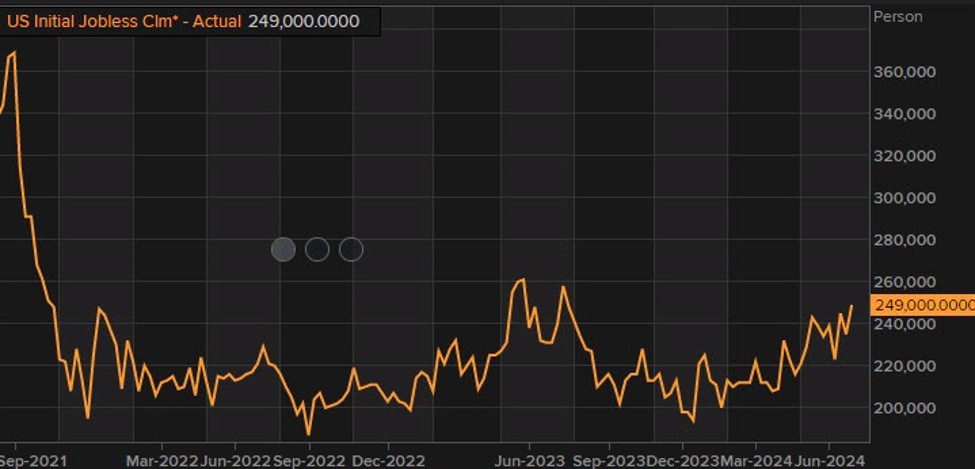Click the 220,000 y-axis label
Screen dimensions: 975x469
(x=904, y=366)
